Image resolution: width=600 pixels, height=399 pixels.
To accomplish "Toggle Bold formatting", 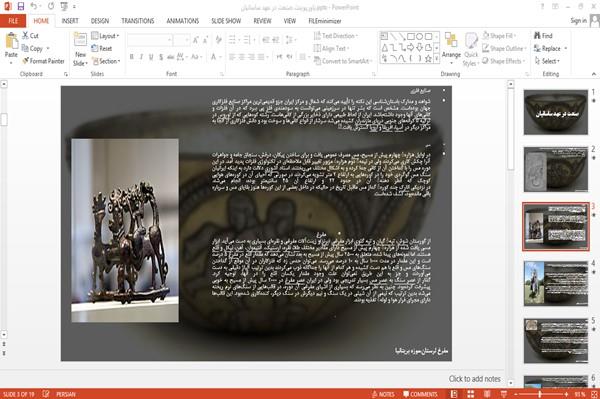I will click(x=132, y=57).
